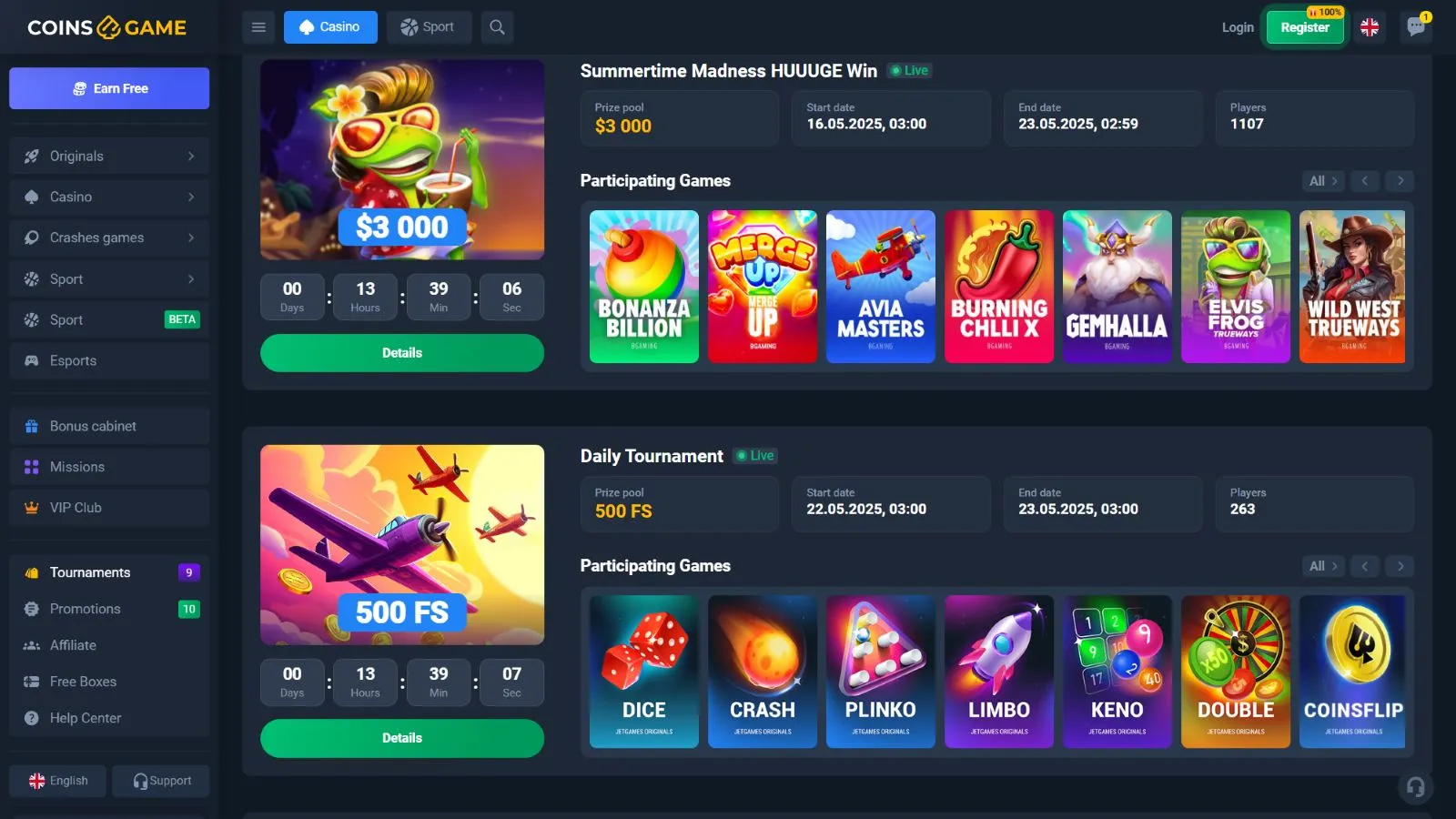Open the headset support bubble icon
The width and height of the screenshot is (1456, 819).
(x=1416, y=787)
